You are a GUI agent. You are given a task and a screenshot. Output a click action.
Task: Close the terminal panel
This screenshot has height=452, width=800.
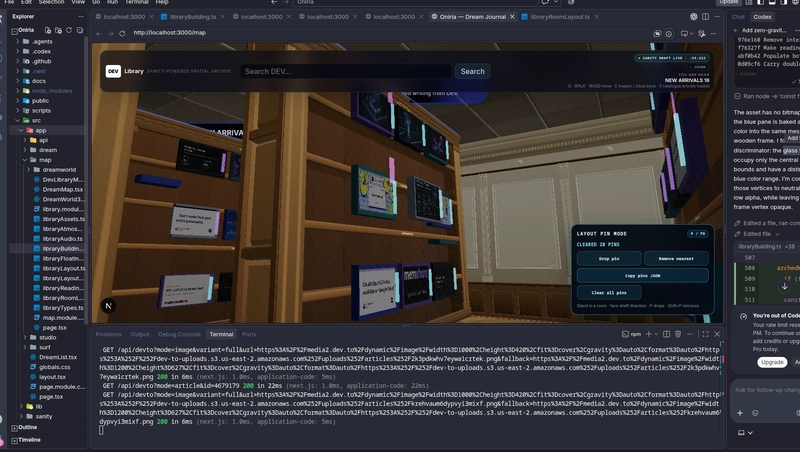click(717, 334)
